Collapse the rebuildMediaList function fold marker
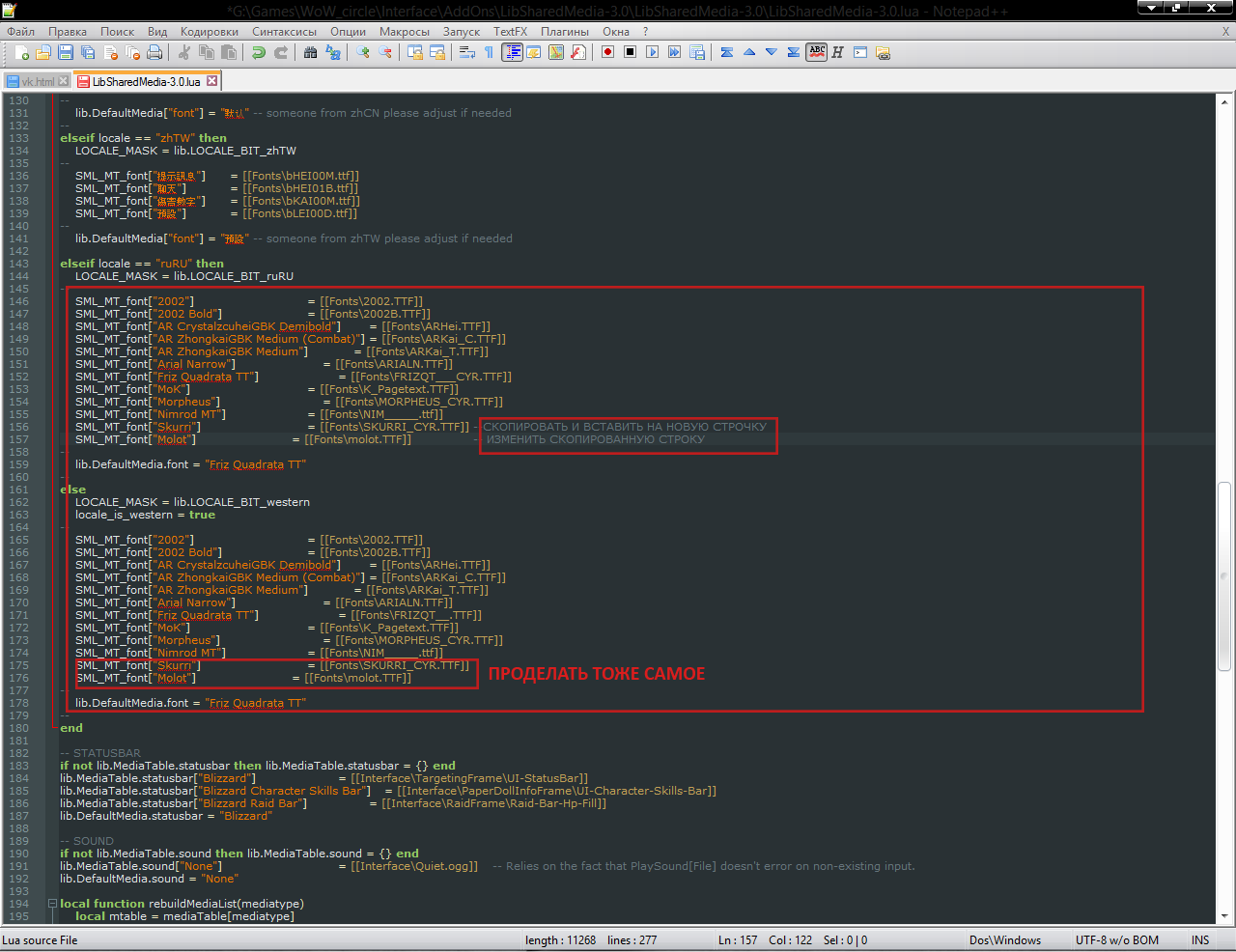 coord(53,904)
